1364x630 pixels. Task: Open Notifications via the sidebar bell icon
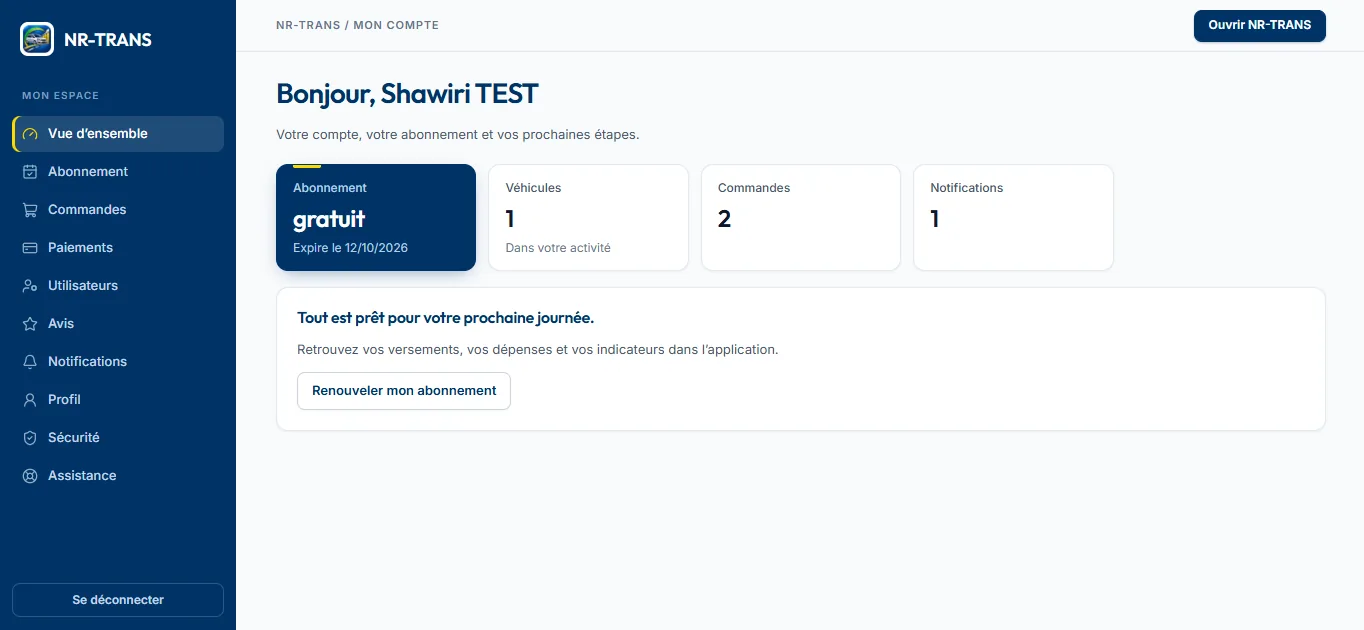(x=30, y=362)
